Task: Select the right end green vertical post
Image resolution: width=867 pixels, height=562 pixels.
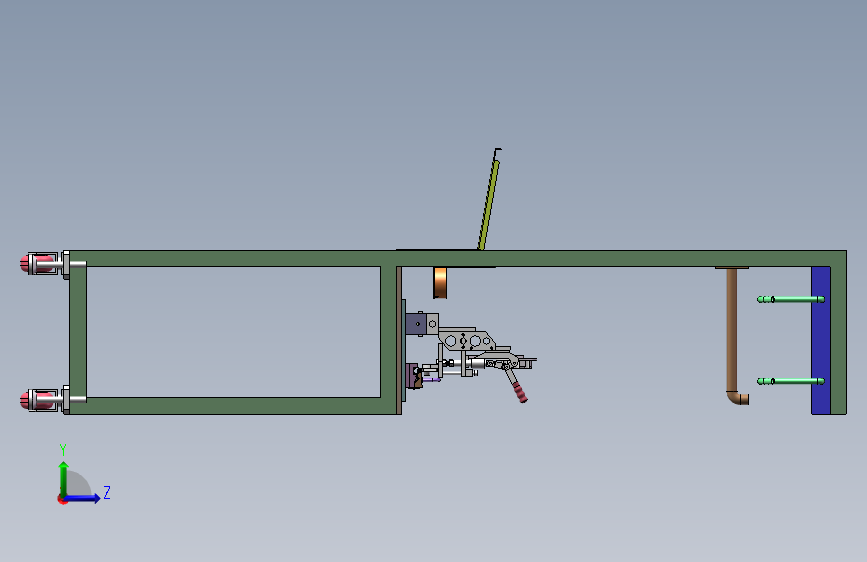Action: click(x=838, y=340)
